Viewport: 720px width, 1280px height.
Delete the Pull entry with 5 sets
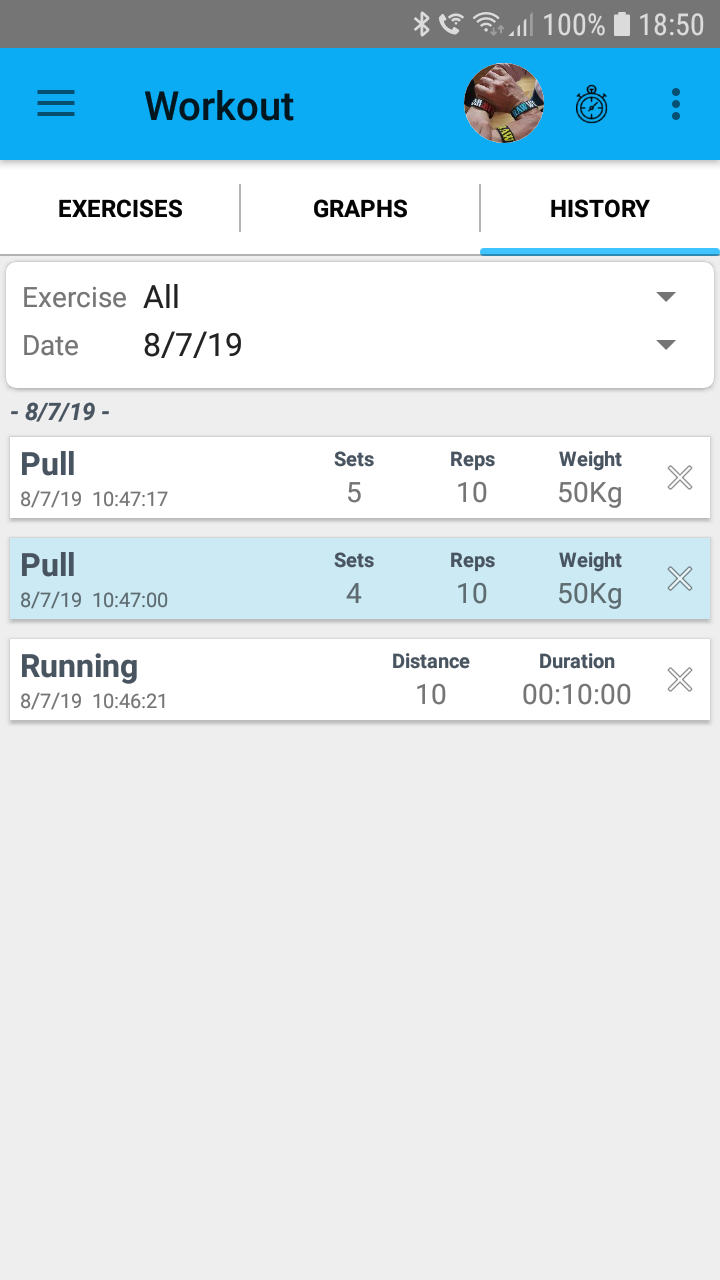click(680, 478)
